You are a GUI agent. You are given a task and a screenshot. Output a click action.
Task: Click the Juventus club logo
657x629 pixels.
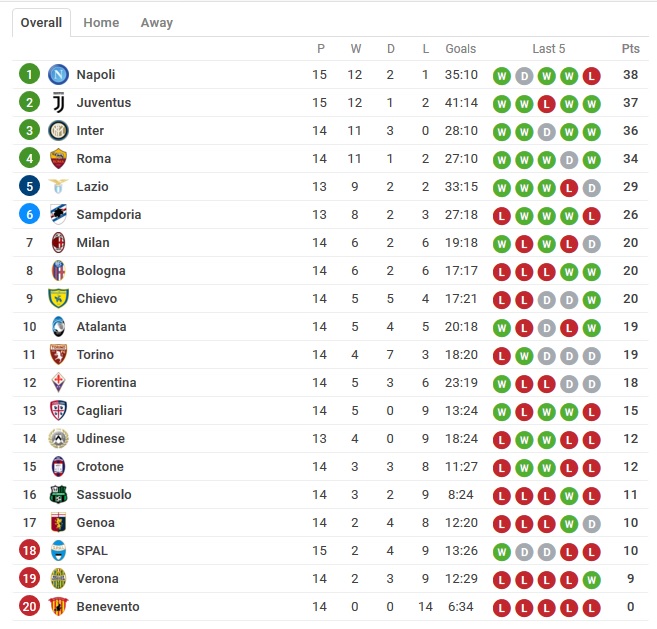click(x=58, y=103)
